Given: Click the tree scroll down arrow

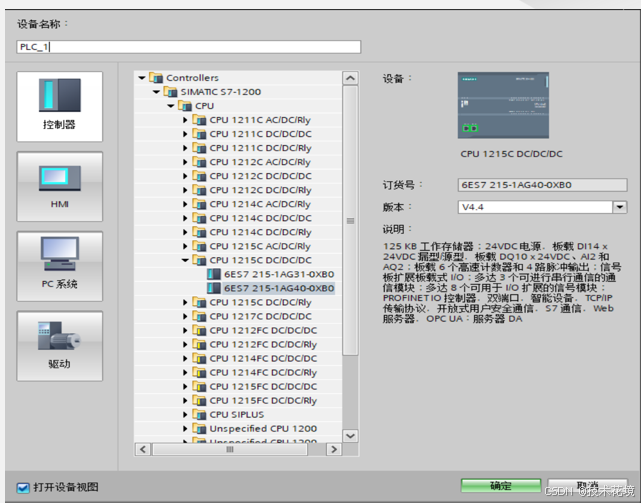Looking at the screenshot, I should click(350, 436).
